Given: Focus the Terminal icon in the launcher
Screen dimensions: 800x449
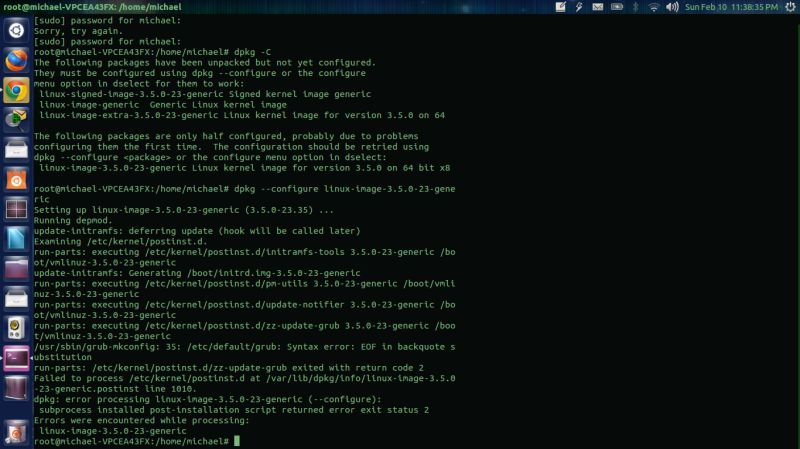Looking at the screenshot, I should [16, 359].
